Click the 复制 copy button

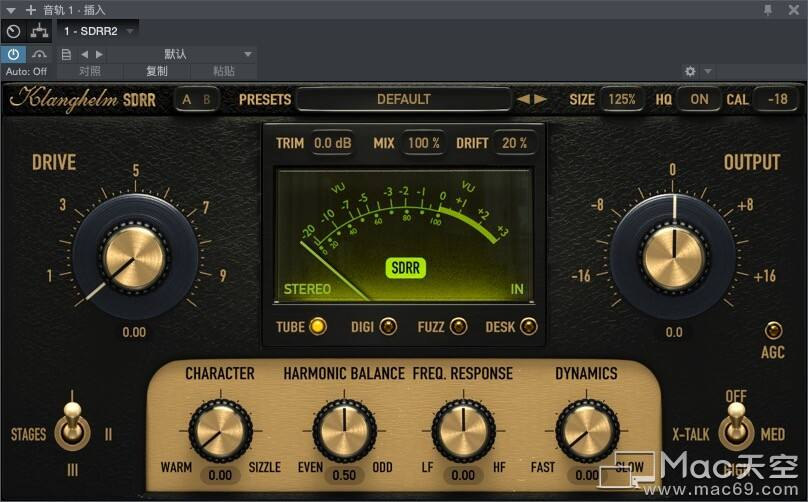click(x=157, y=71)
